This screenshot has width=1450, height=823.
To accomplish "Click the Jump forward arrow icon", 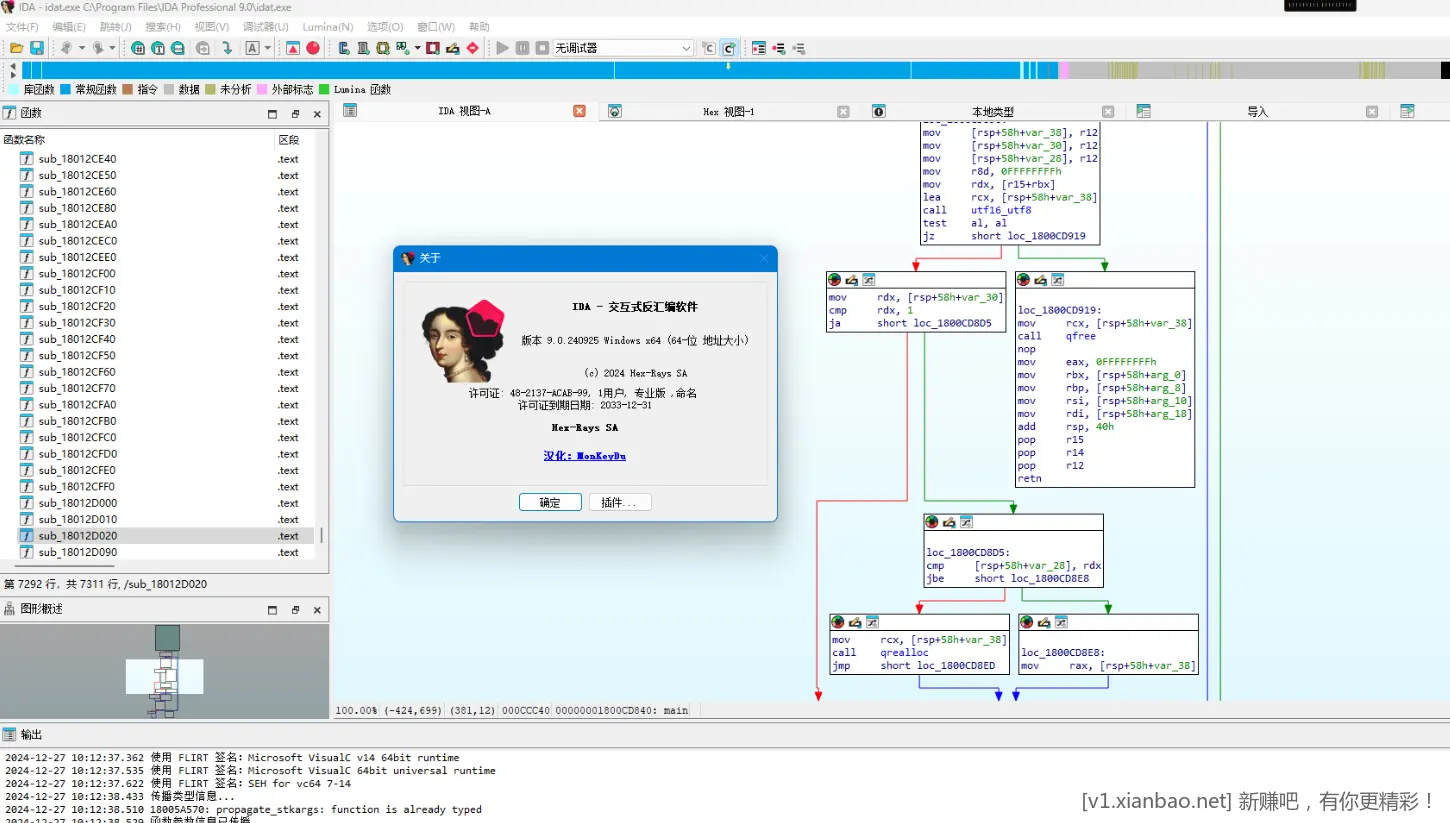I will [x=98, y=48].
